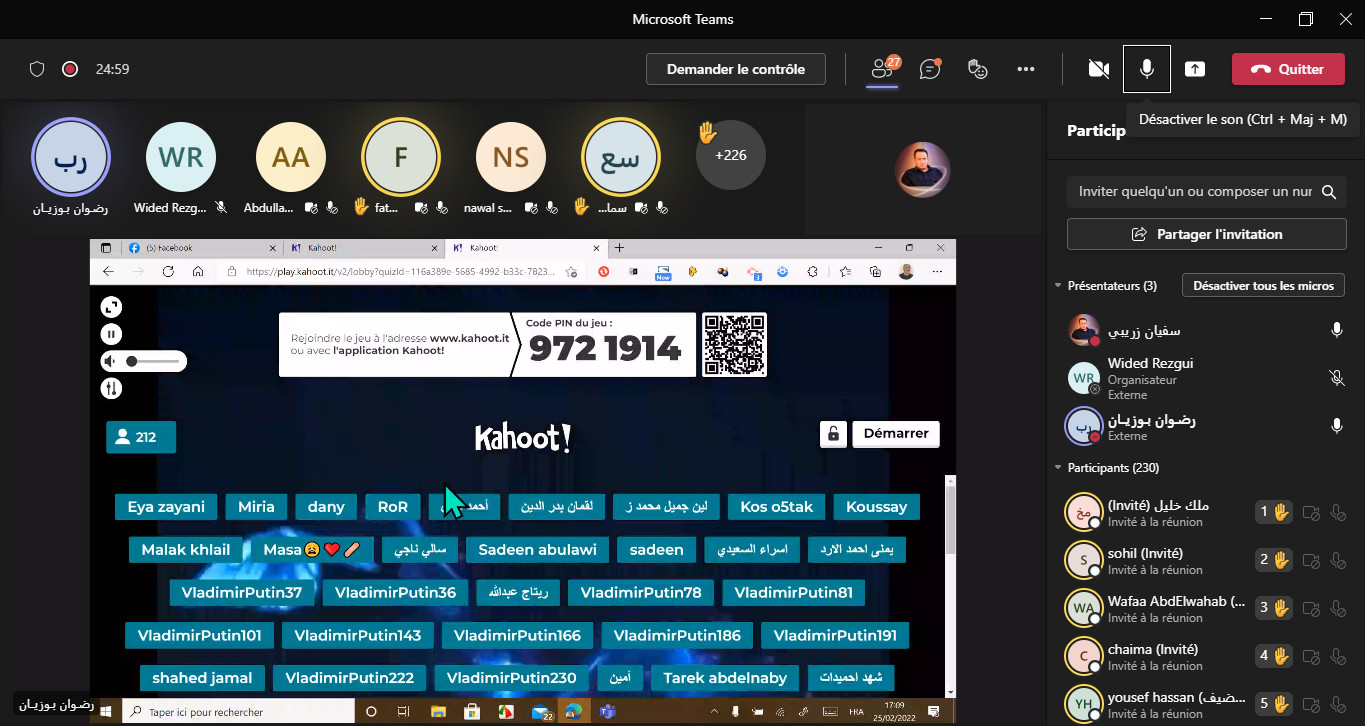
Task: Click the Kahoot fullscreen toggle icon
Action: 111,307
